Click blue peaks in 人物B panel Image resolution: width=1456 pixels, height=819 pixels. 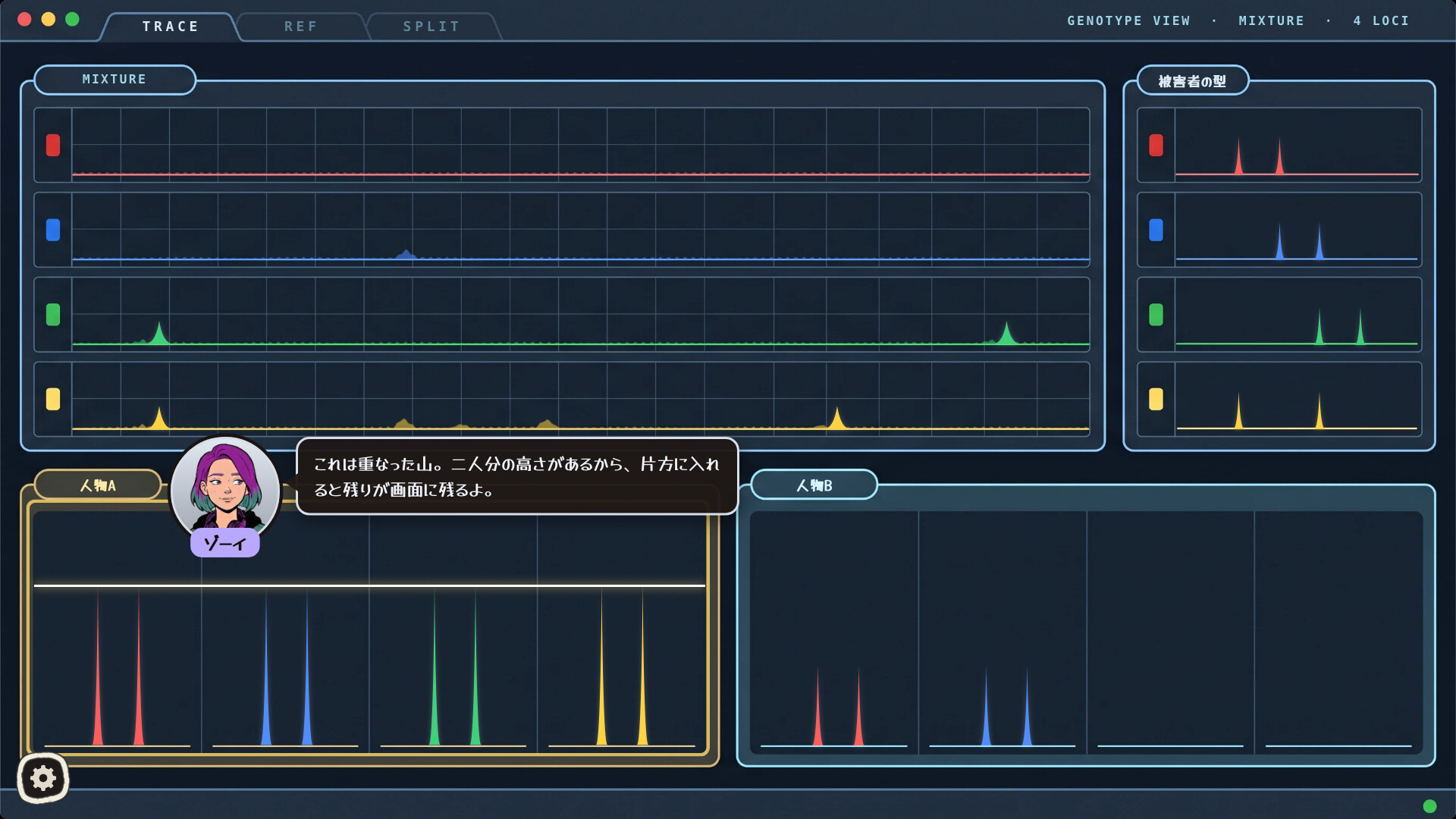point(1006,707)
